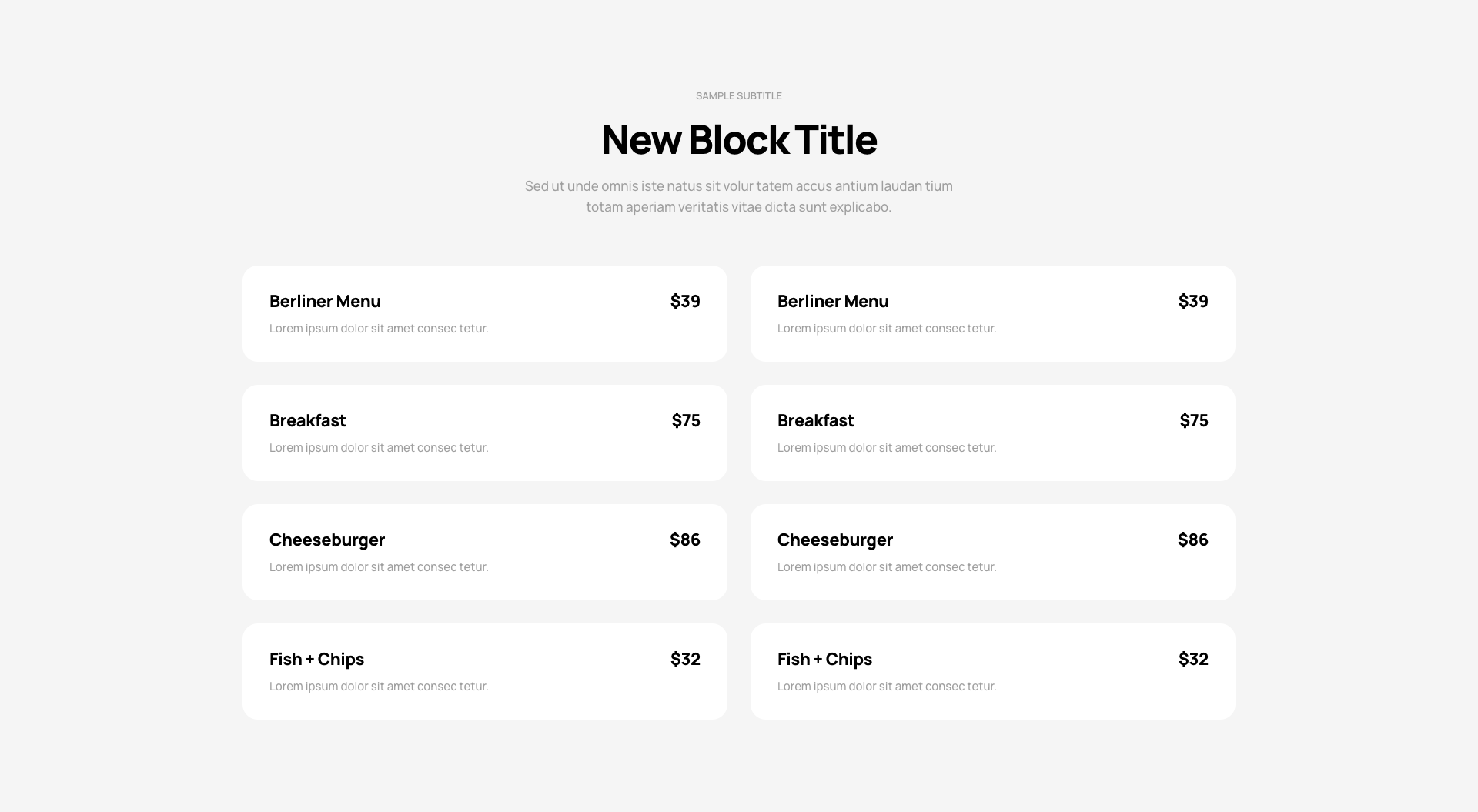Click the $39 price in left column
Screen dimensions: 1478x812
tap(685, 301)
